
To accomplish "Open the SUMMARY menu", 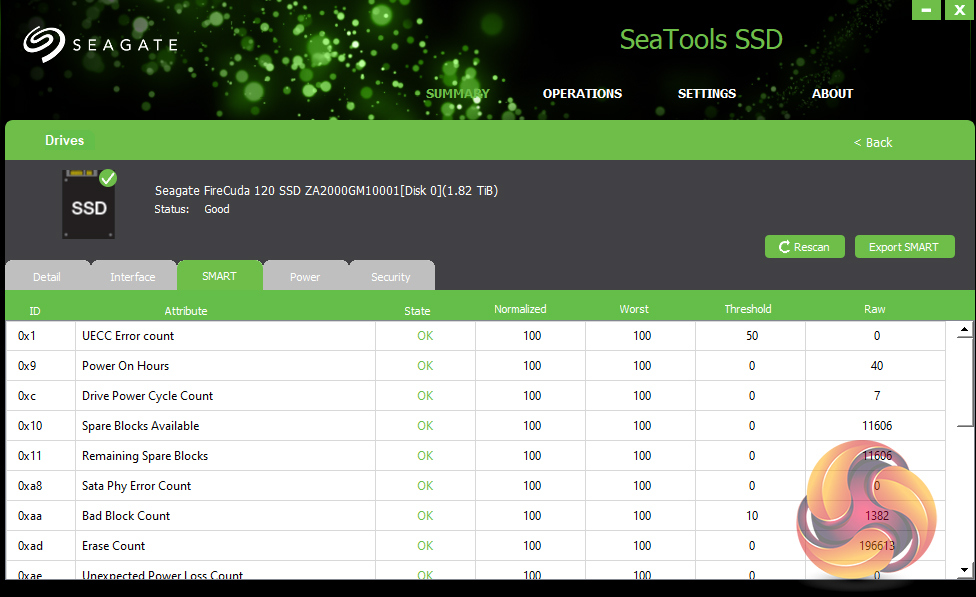I will [x=458, y=93].
